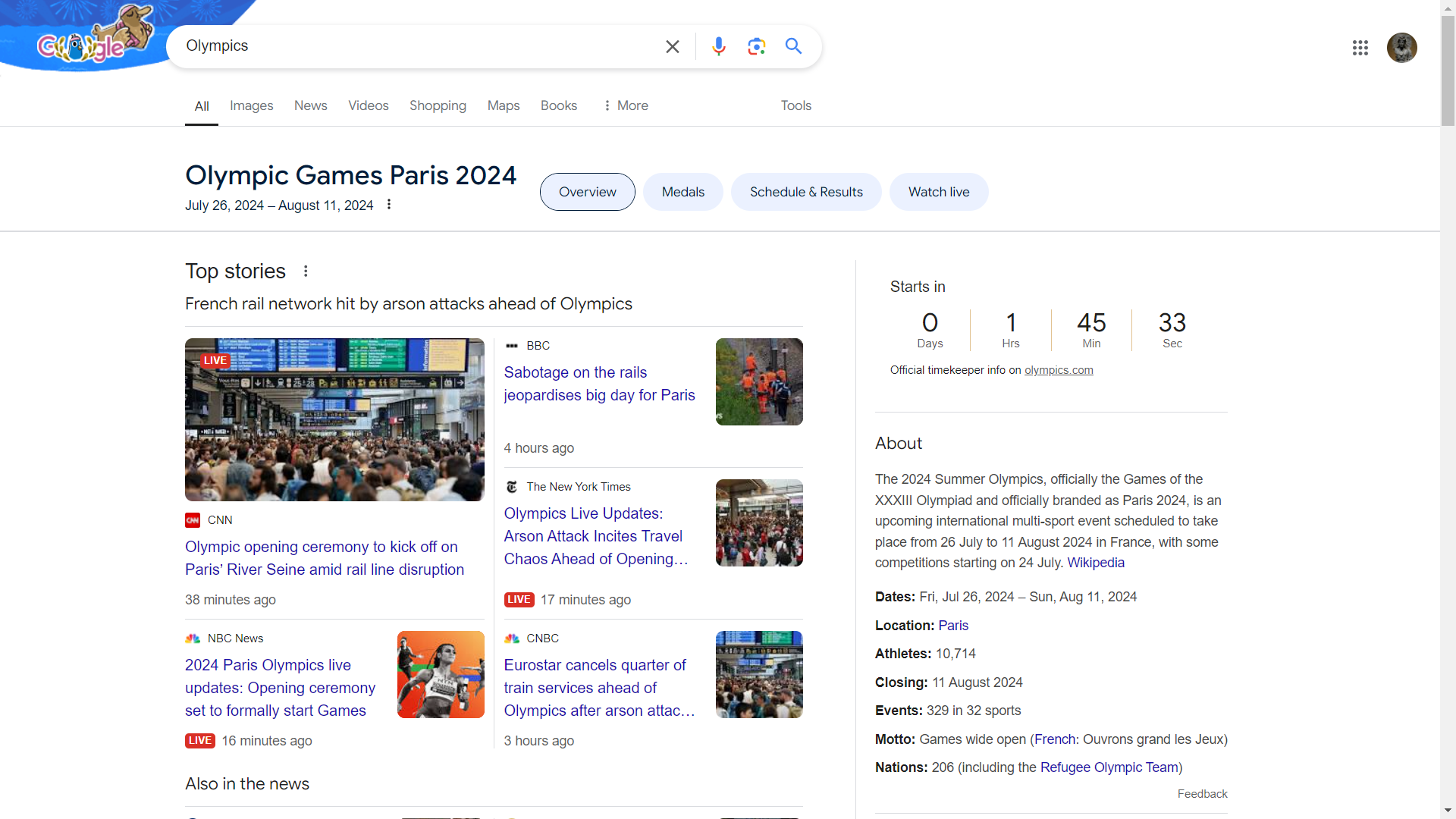Image resolution: width=1456 pixels, height=819 pixels.
Task: Click the Athletes 10,714 value
Action: 955,654
